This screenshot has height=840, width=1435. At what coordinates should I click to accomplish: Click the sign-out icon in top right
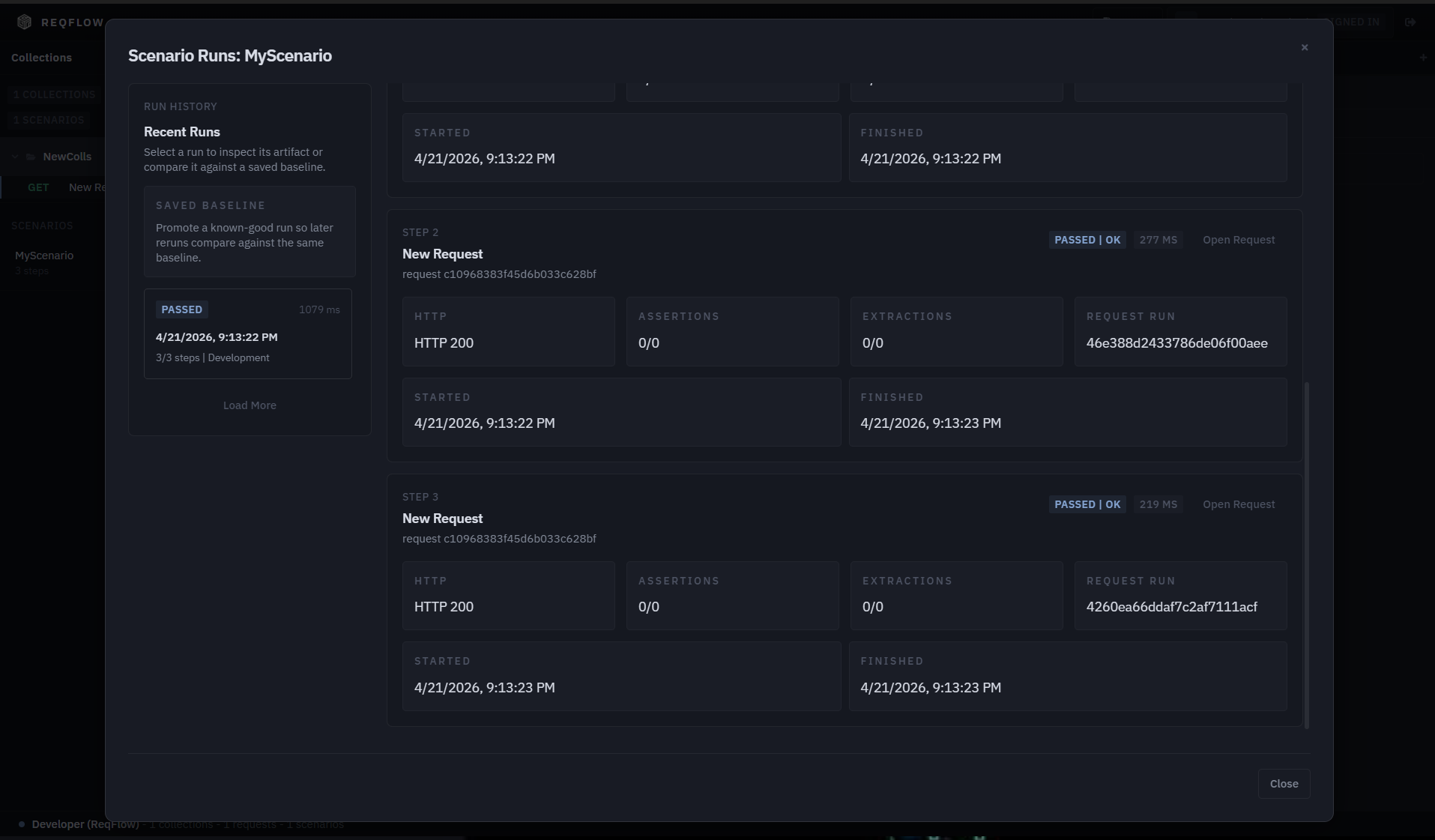click(1411, 22)
